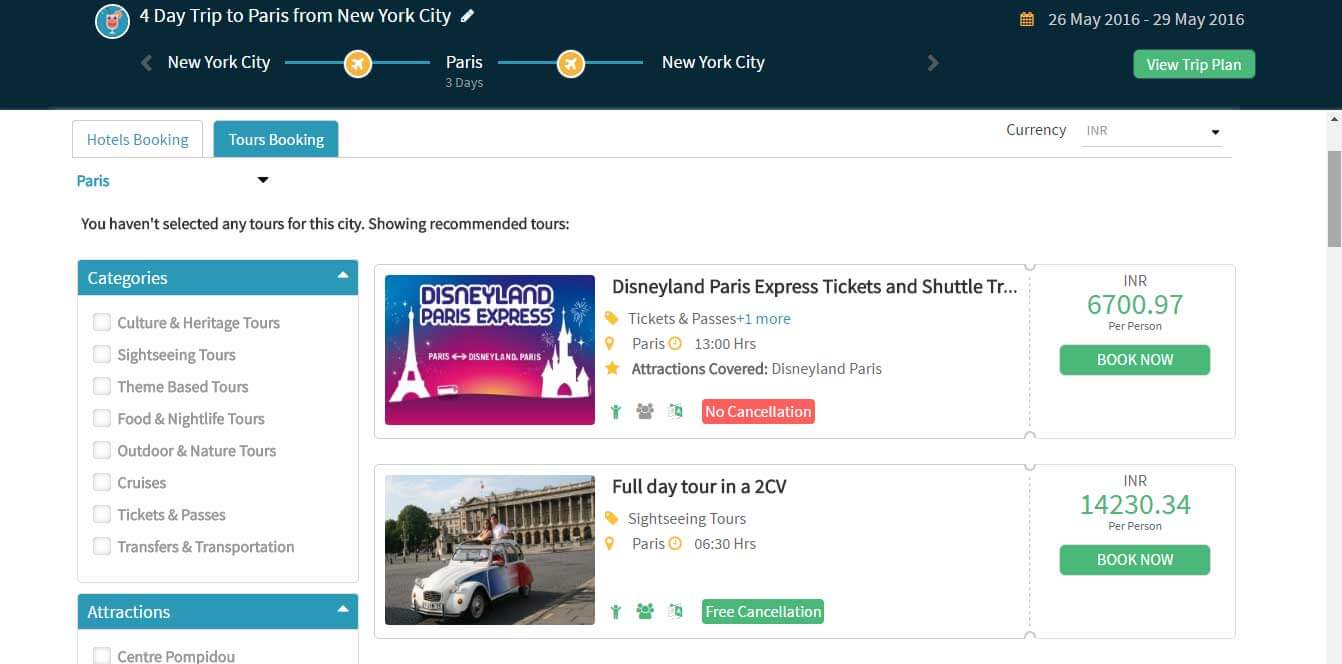Click the date range 26 May 2016 - 29 May 2016
The width and height of the screenshot is (1342, 664).
[1146, 19]
